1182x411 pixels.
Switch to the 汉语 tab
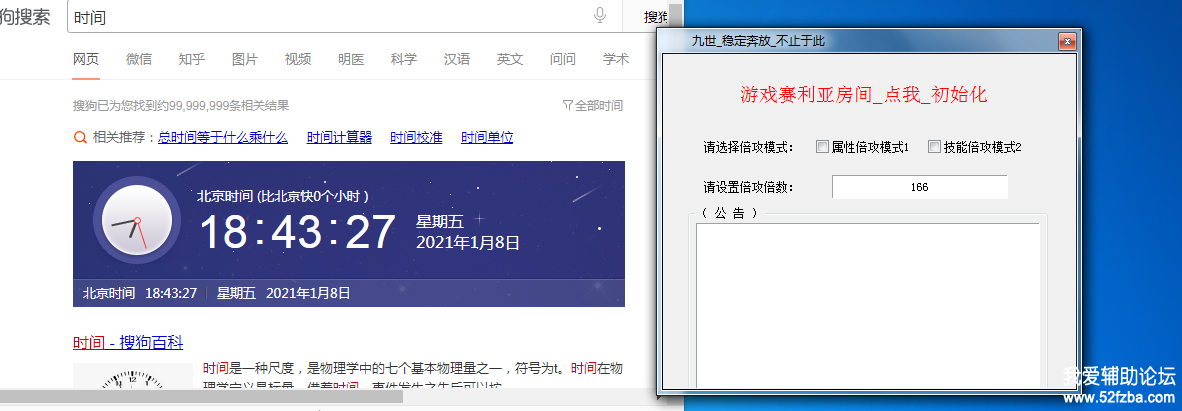(457, 59)
